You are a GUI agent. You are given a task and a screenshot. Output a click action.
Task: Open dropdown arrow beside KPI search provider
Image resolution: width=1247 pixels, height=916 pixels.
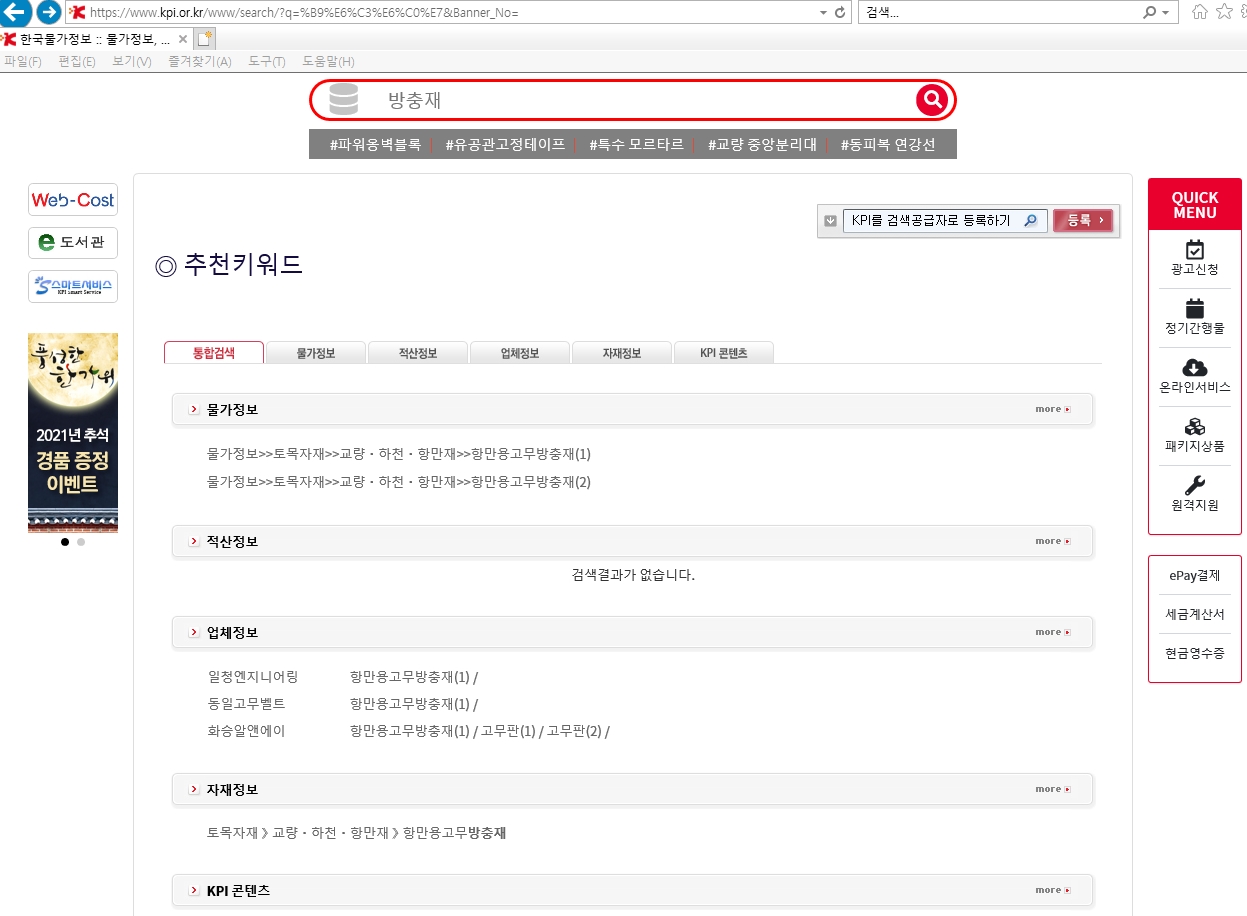830,221
